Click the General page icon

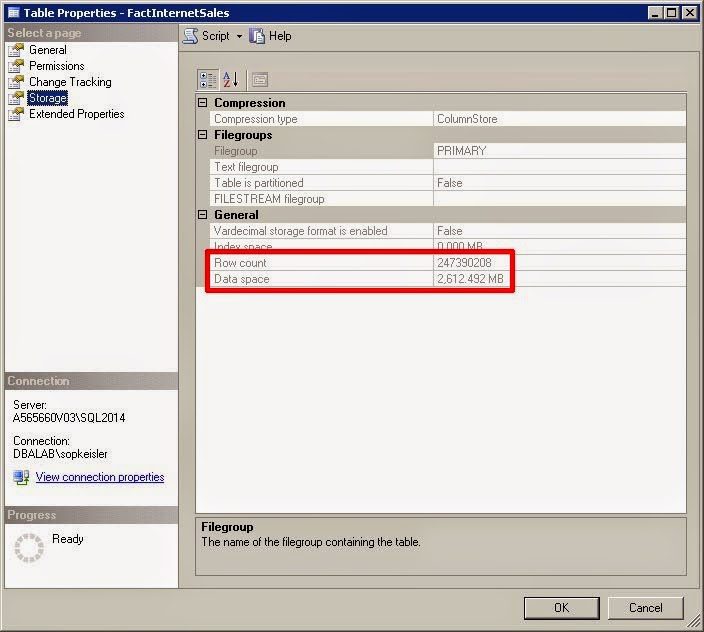16,50
